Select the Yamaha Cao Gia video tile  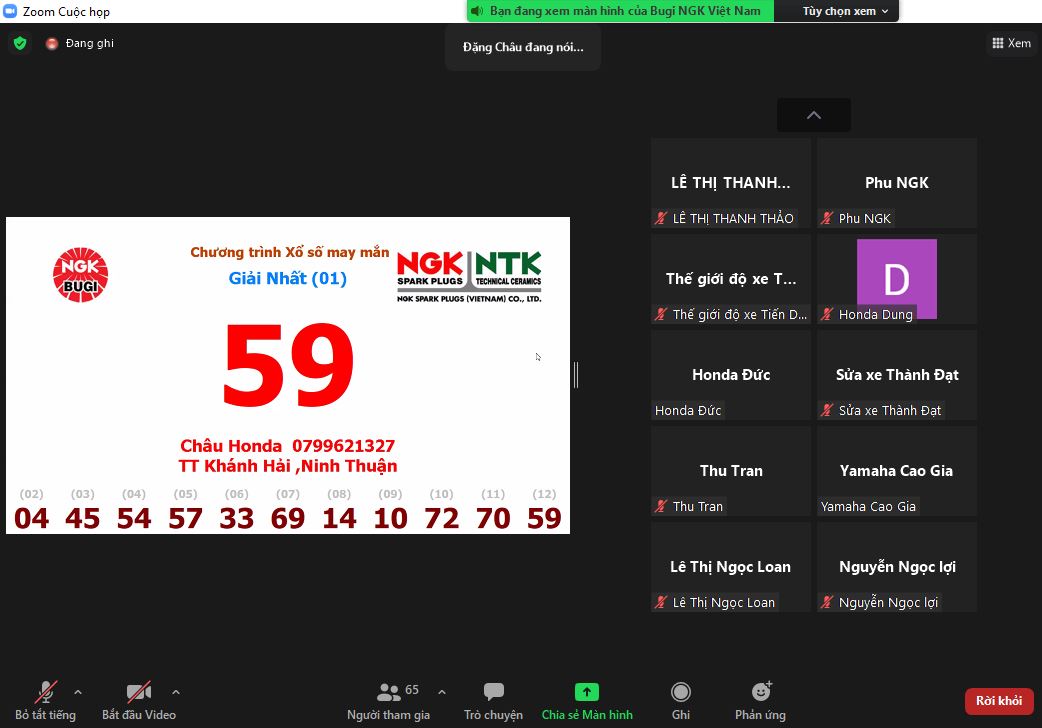point(896,471)
